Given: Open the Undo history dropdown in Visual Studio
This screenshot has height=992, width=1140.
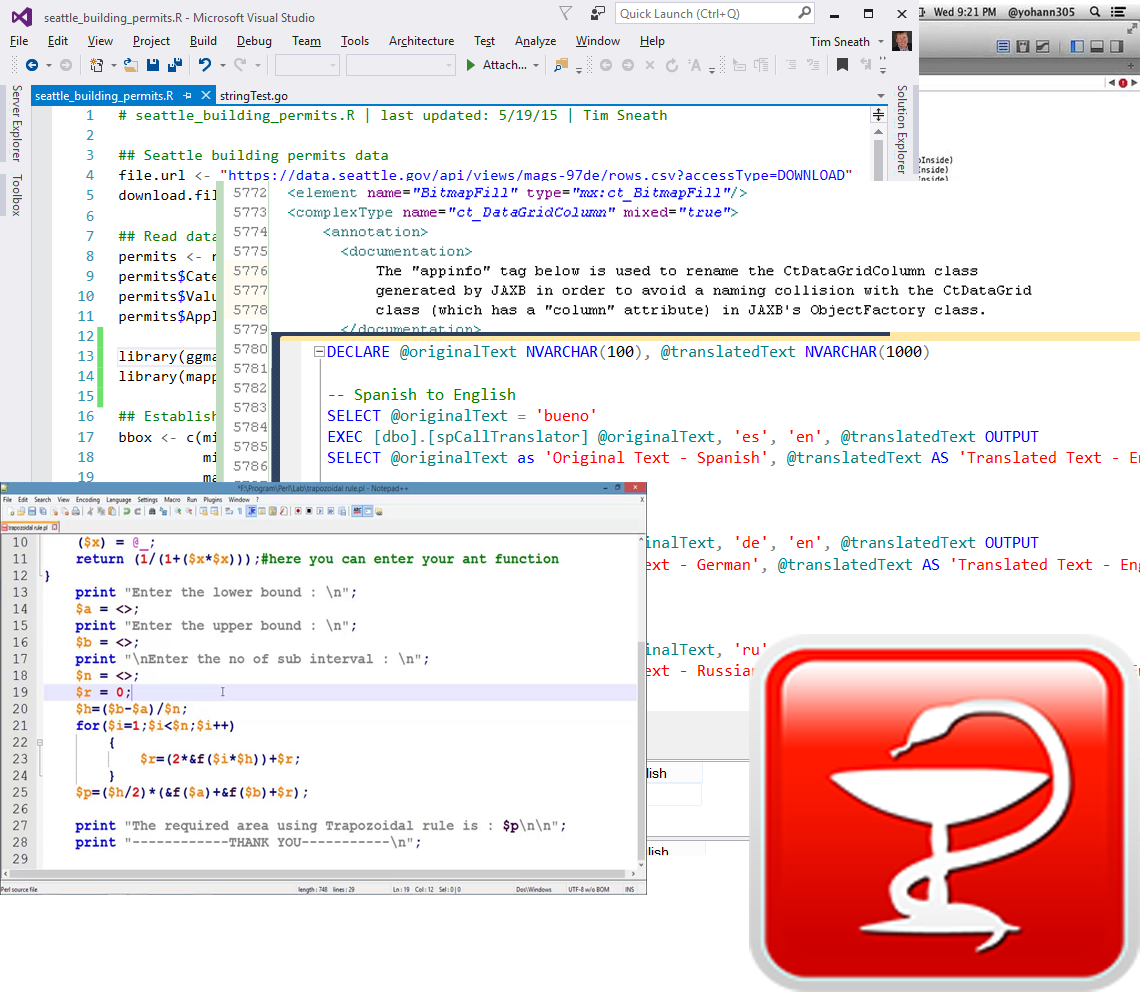Looking at the screenshot, I should (x=222, y=65).
